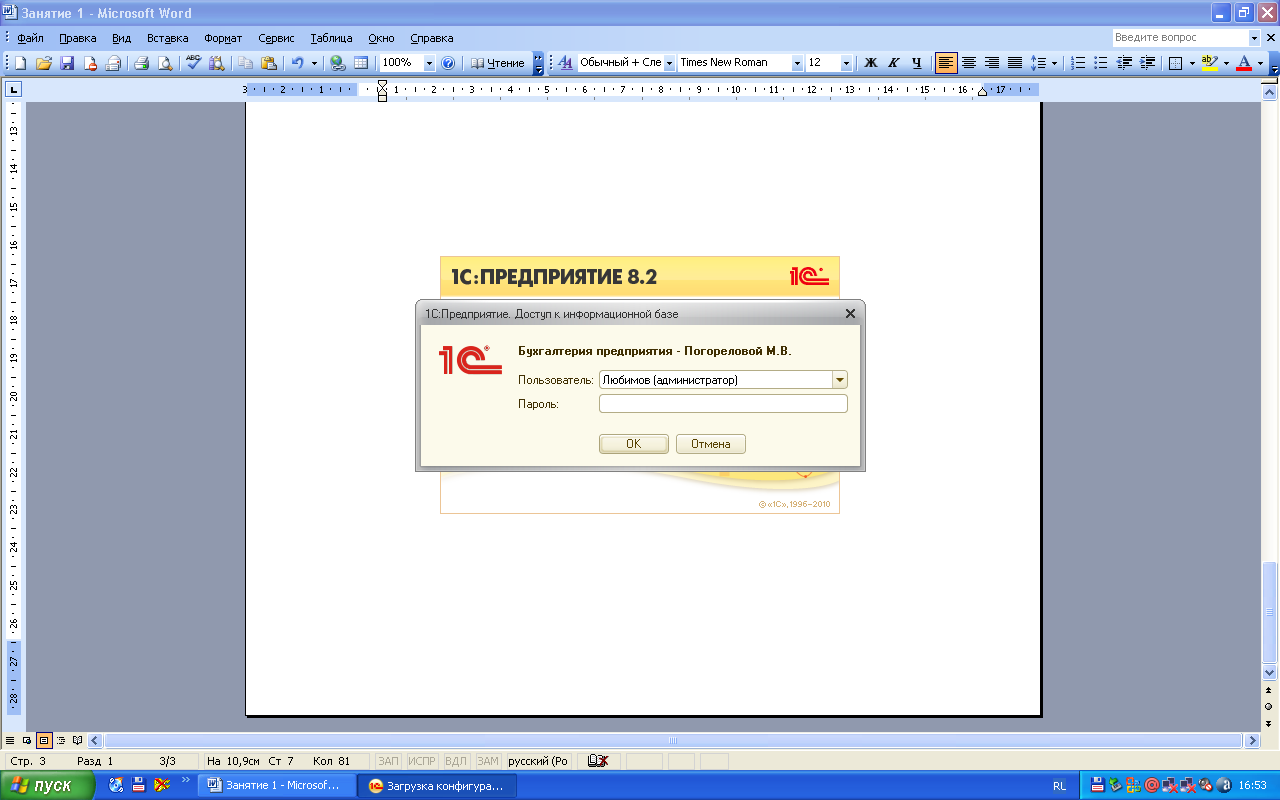Run spelling and grammar check
The image size is (1280, 800).
click(x=193, y=63)
